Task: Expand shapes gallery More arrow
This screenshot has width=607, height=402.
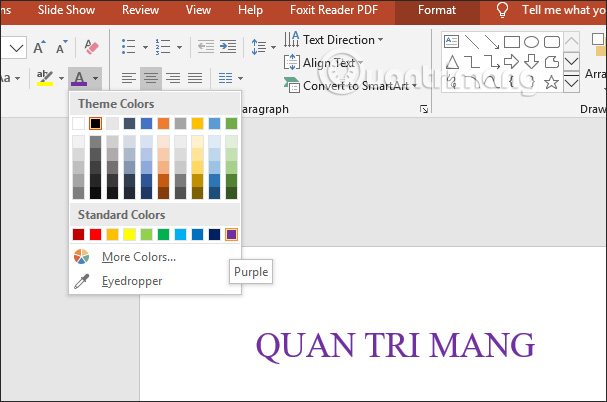Action: pyautogui.click(x=571, y=83)
